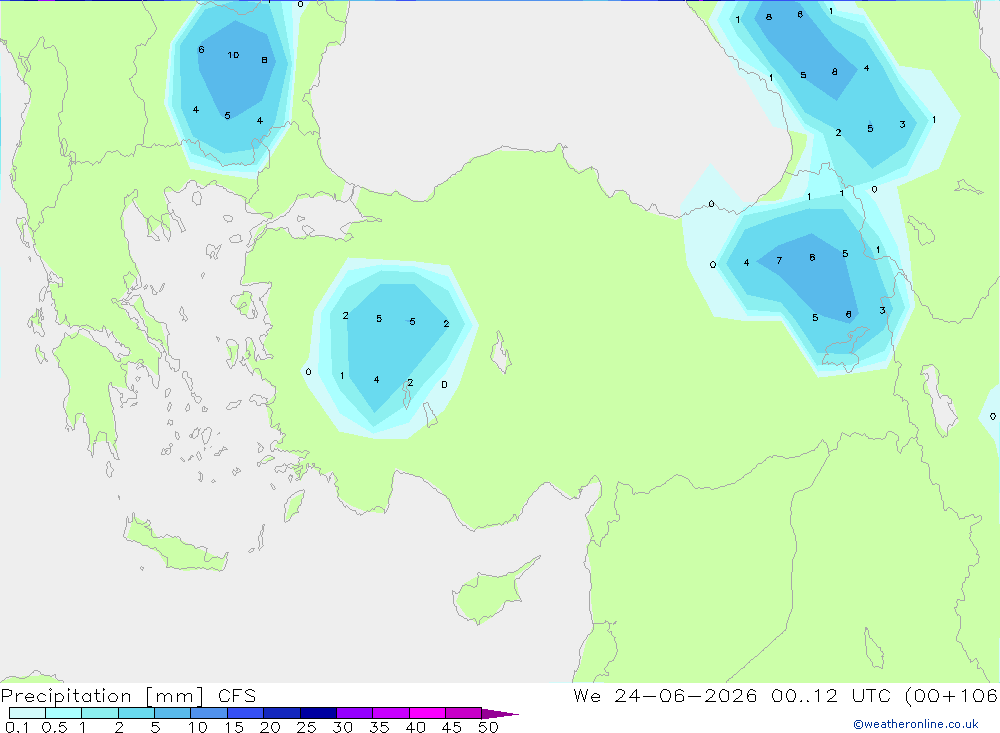The height and width of the screenshot is (733, 1000).
Task: Select the 30–35 mm purple legend swatch
Action: pyautogui.click(x=355, y=713)
